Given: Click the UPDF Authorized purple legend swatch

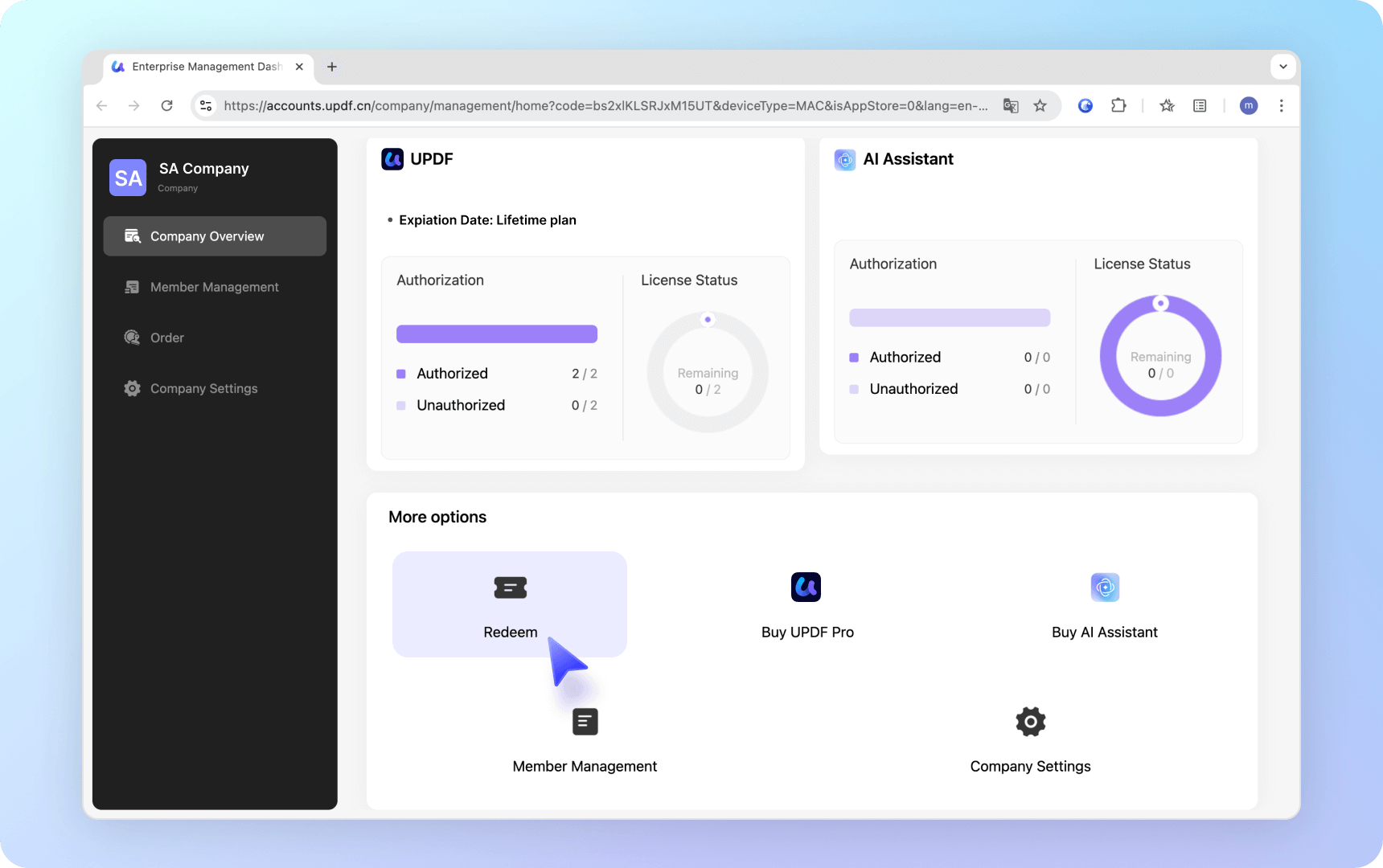Looking at the screenshot, I should 401,374.
